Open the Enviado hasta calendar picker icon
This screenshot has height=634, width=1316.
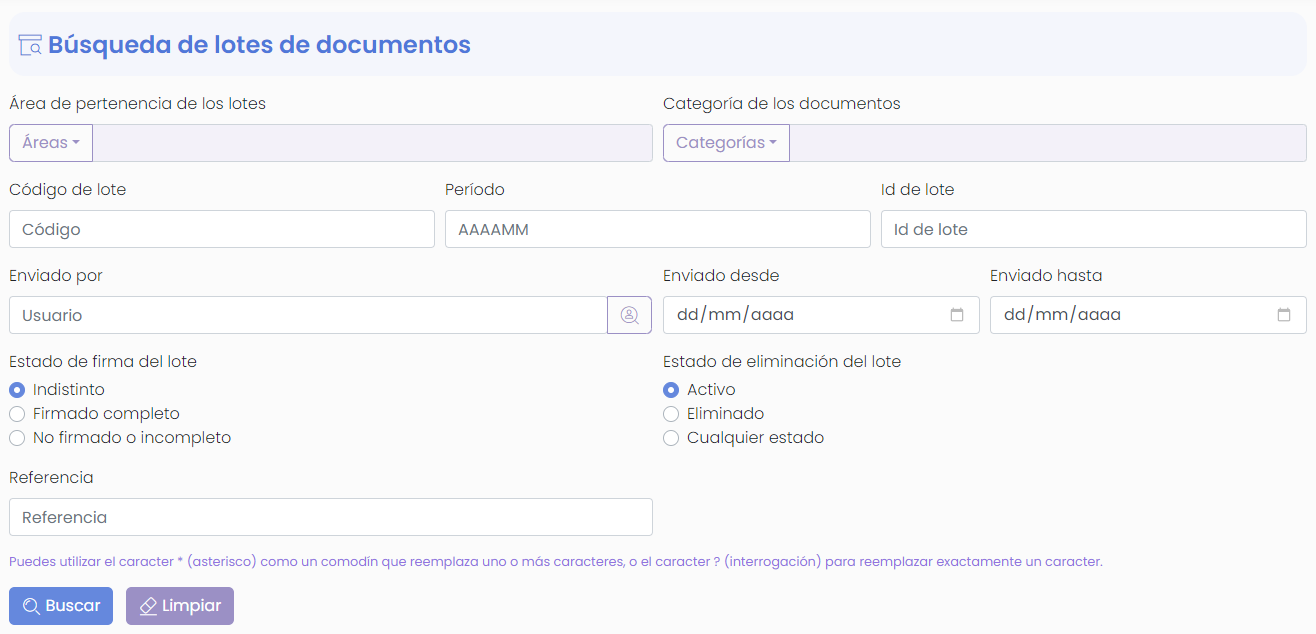click(1285, 314)
